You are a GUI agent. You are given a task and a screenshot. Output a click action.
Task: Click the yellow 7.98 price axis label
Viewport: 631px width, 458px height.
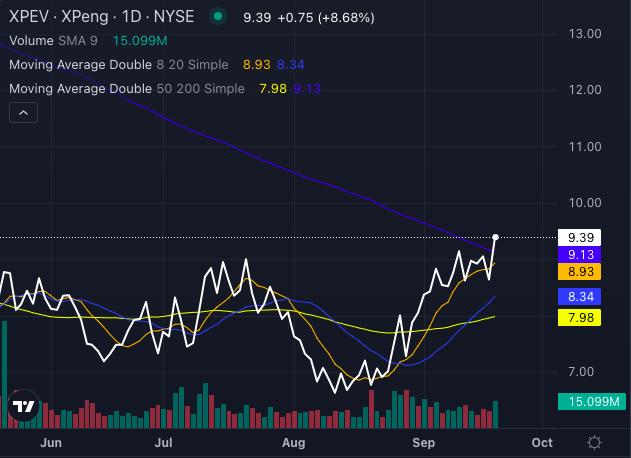click(x=579, y=318)
